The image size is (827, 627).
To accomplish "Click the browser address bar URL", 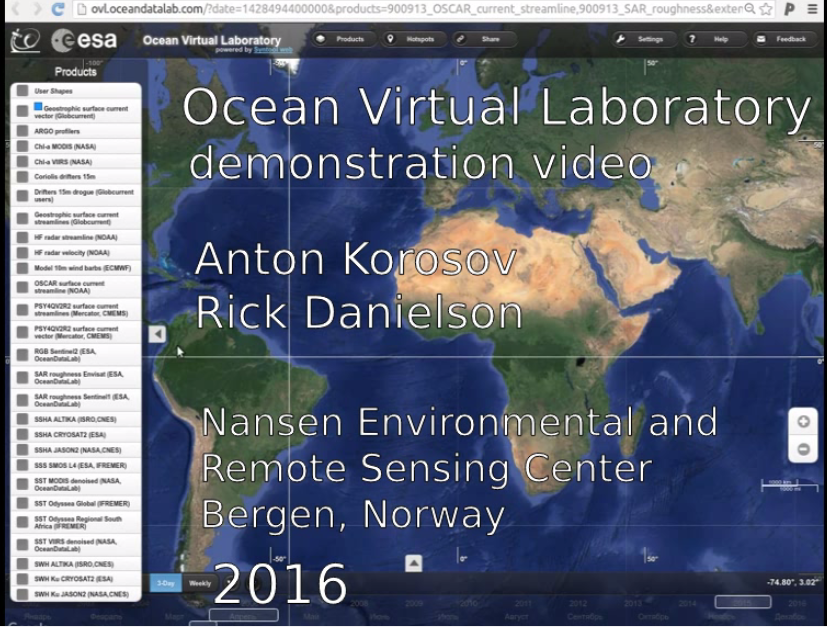I will coord(416,9).
